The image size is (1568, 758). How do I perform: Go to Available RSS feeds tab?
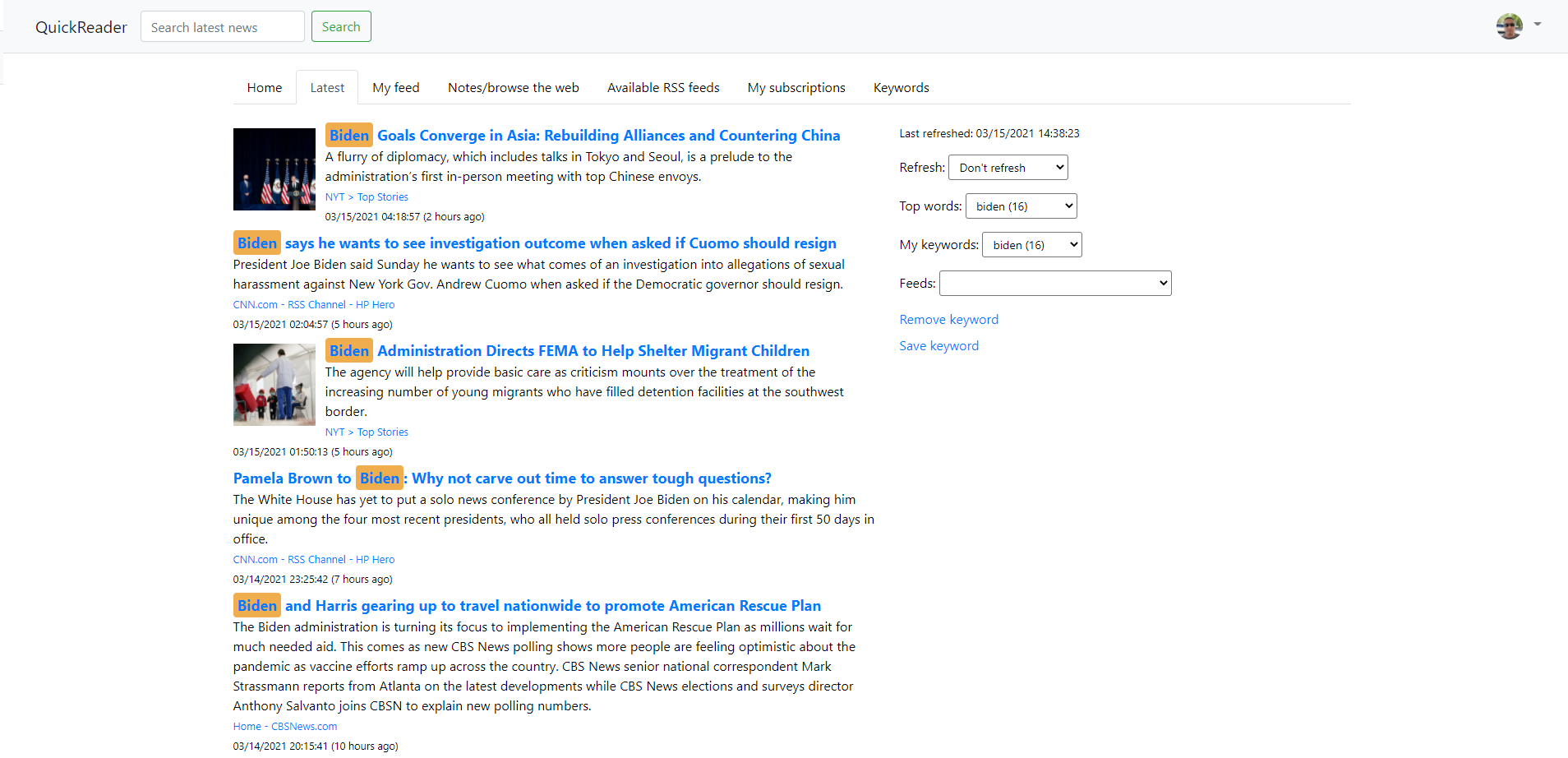point(663,88)
